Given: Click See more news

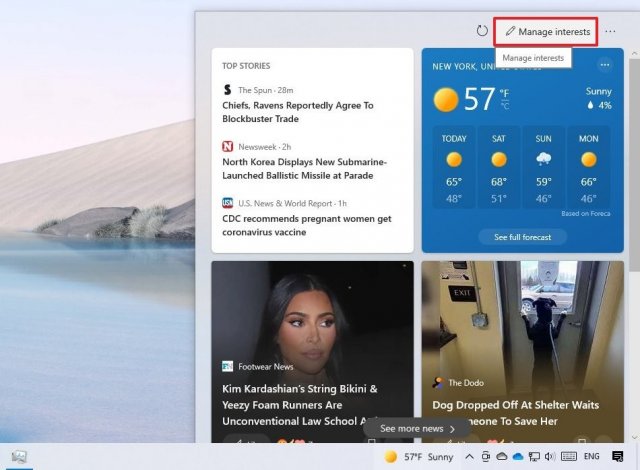Looking at the screenshot, I should [x=417, y=429].
